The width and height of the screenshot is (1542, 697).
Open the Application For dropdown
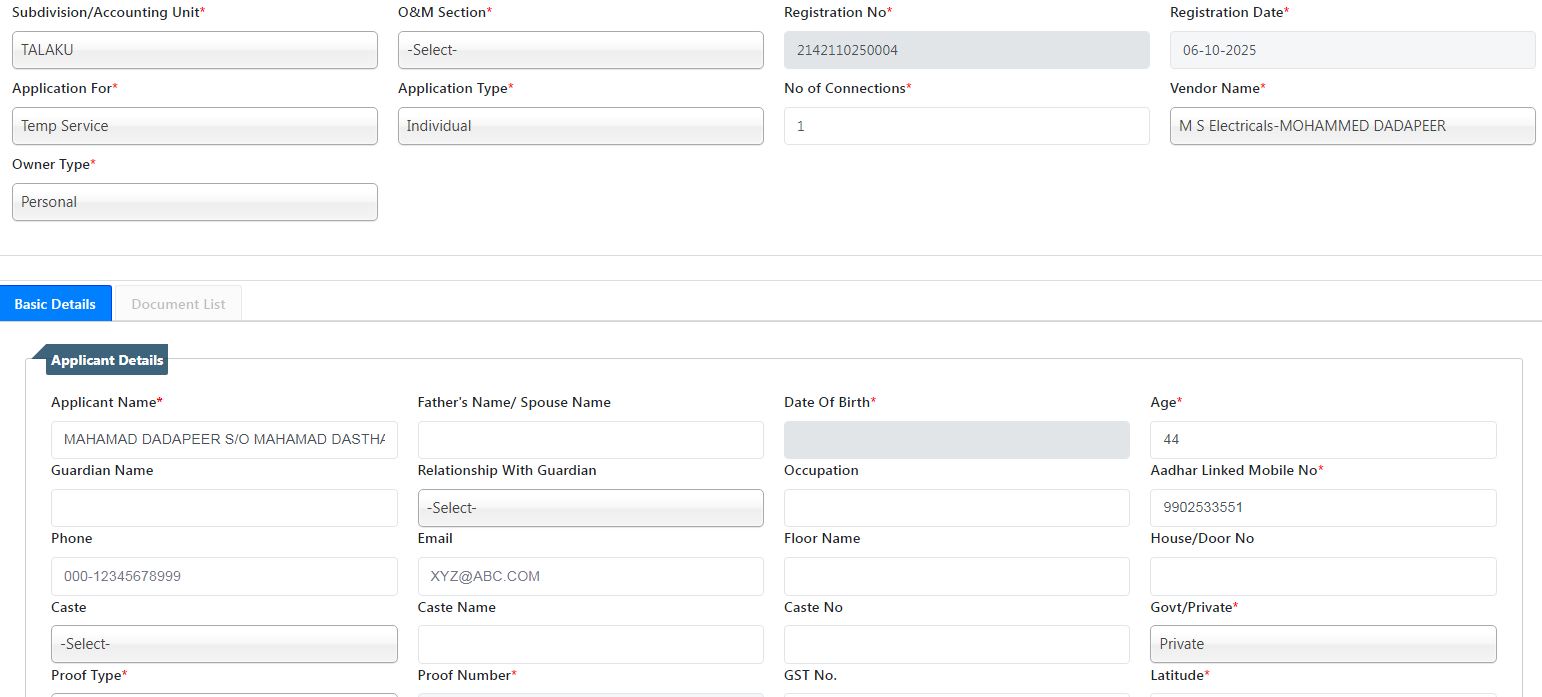[x=195, y=126]
